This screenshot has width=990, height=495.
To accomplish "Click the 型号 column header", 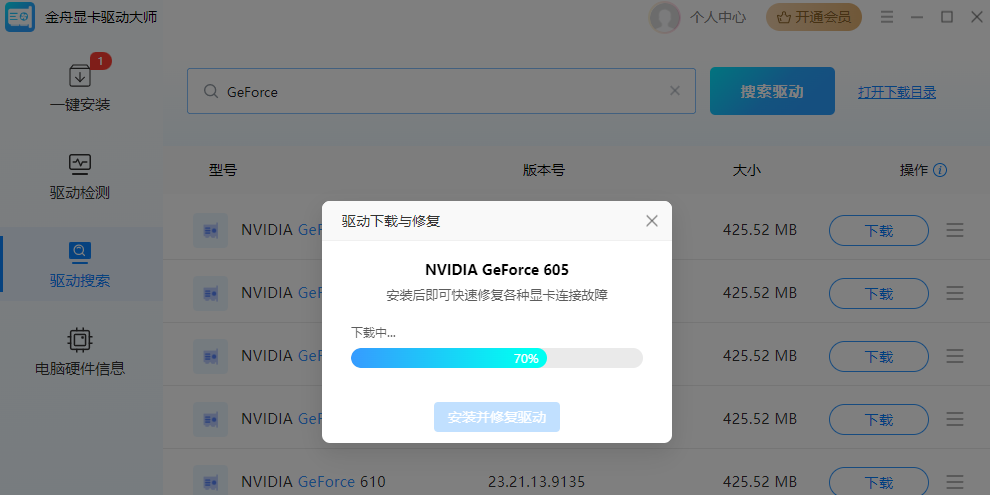I will [223, 170].
